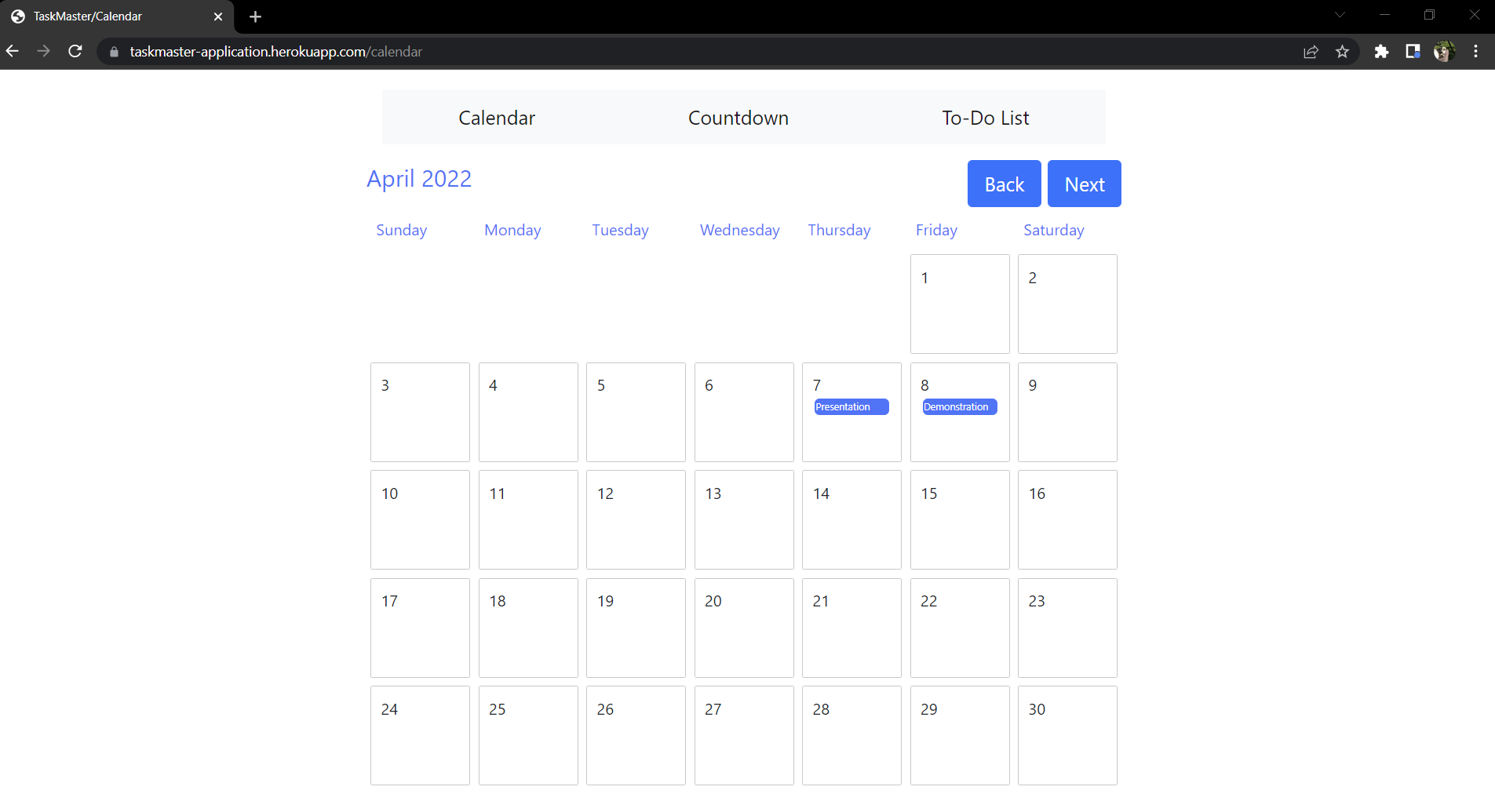Select day 13 cell
The width and height of the screenshot is (1495, 812).
pyautogui.click(x=744, y=519)
